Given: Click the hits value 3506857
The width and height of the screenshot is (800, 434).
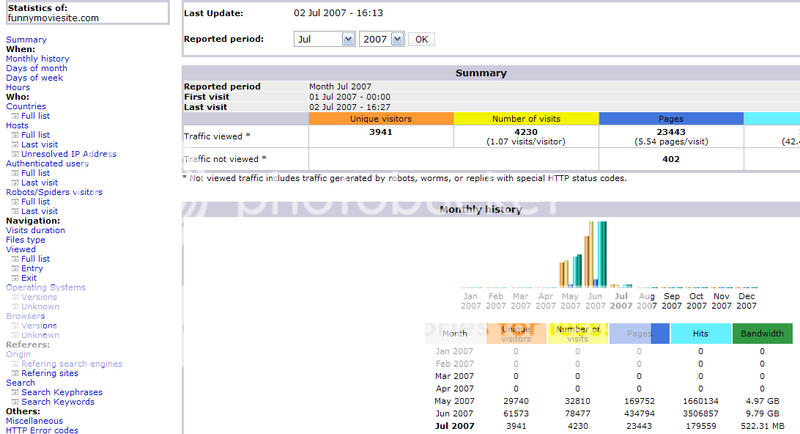Looking at the screenshot, I should 701,414.
